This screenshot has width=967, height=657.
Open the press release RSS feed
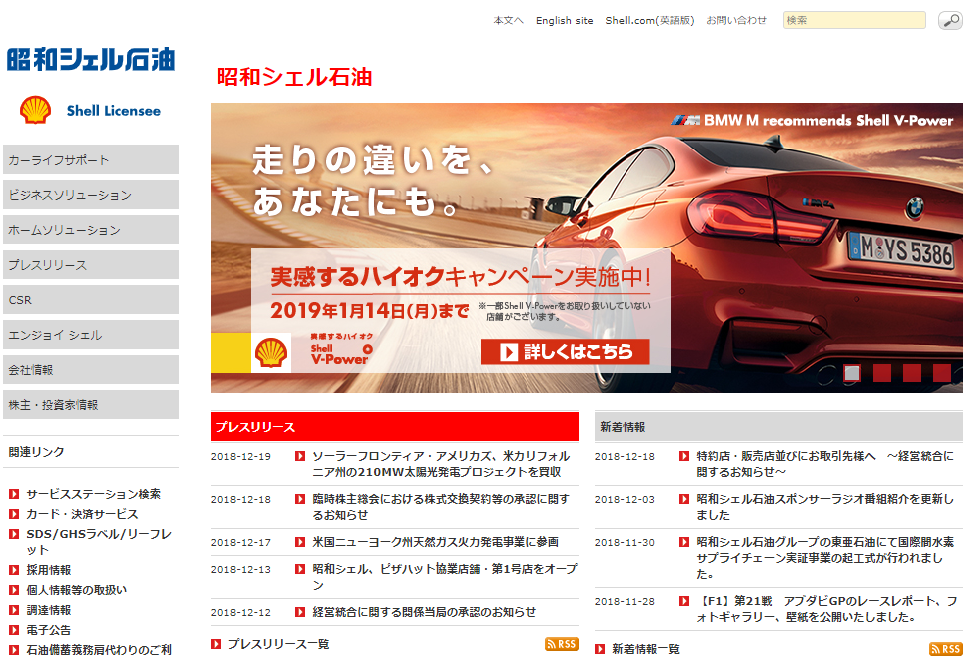click(x=561, y=644)
